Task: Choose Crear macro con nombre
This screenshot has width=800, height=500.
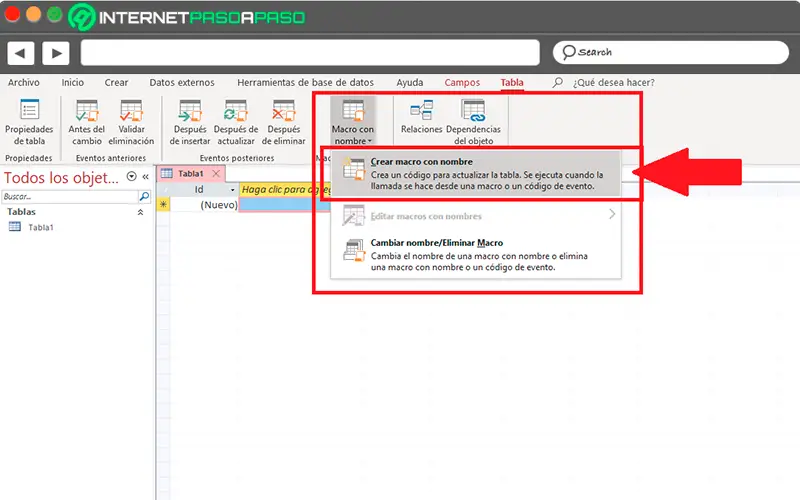Action: coord(476,173)
